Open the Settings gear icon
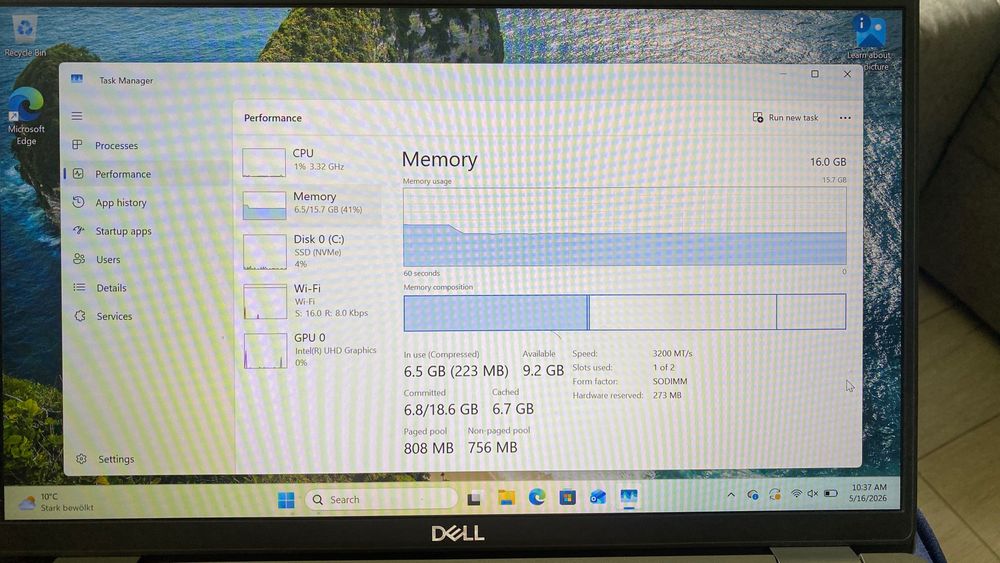This screenshot has height=563, width=1000. click(x=81, y=458)
